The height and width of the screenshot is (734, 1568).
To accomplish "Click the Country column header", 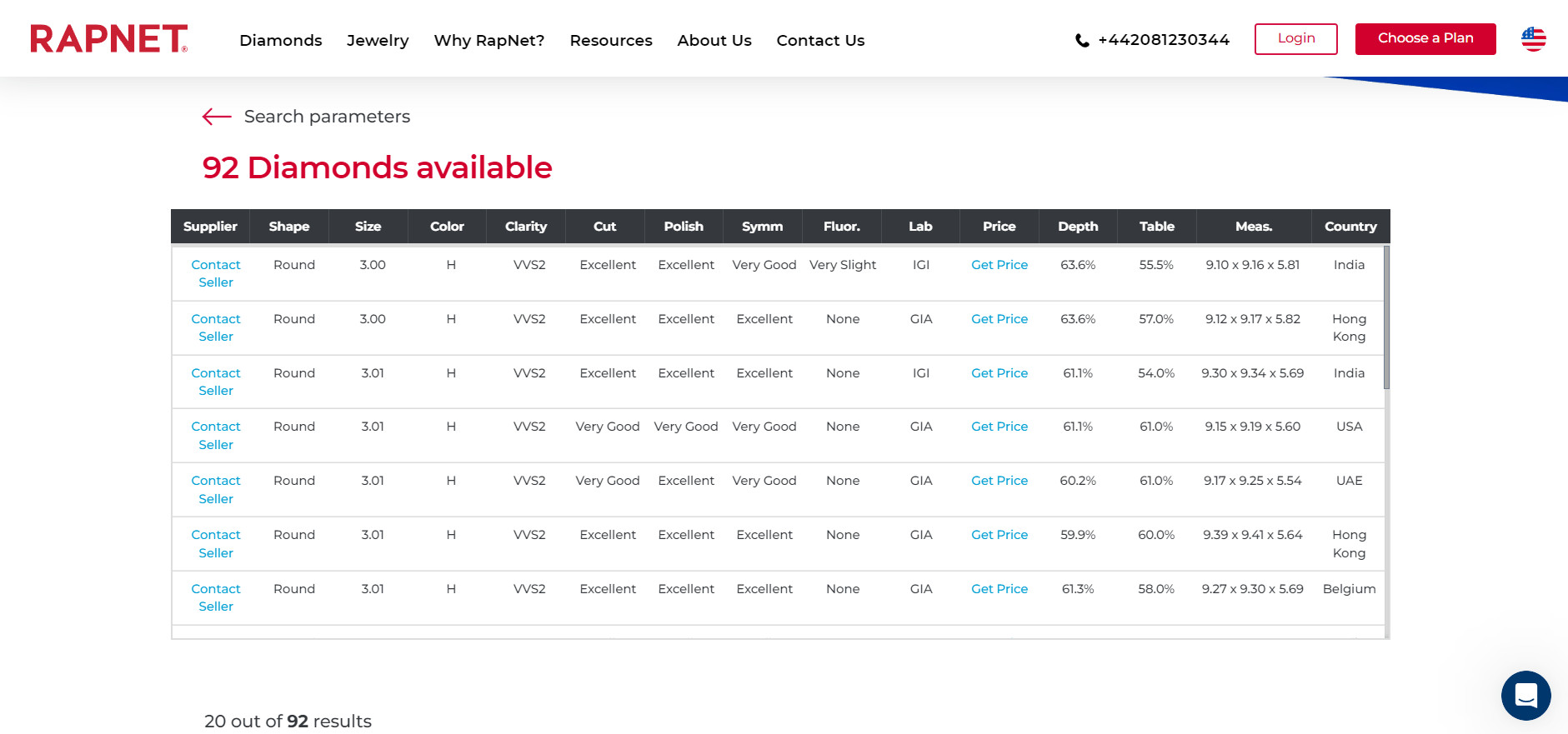I will coord(1350,227).
